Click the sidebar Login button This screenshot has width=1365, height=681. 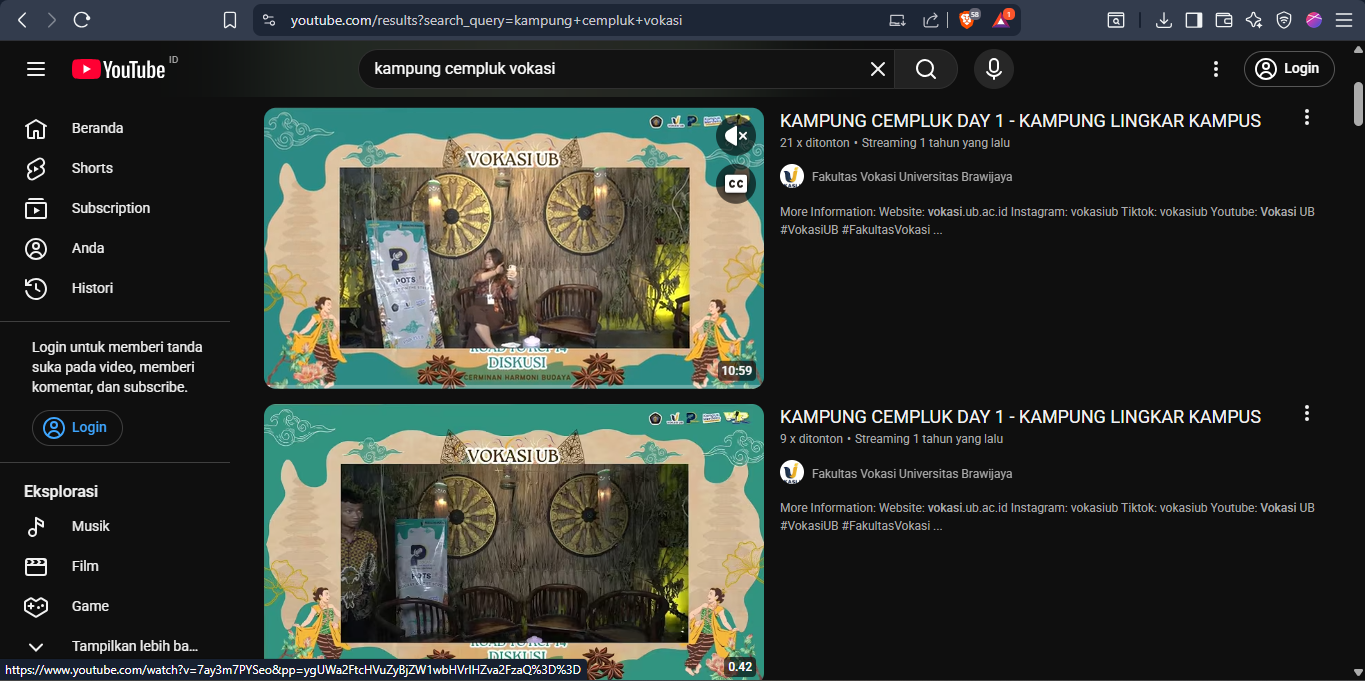(77, 427)
